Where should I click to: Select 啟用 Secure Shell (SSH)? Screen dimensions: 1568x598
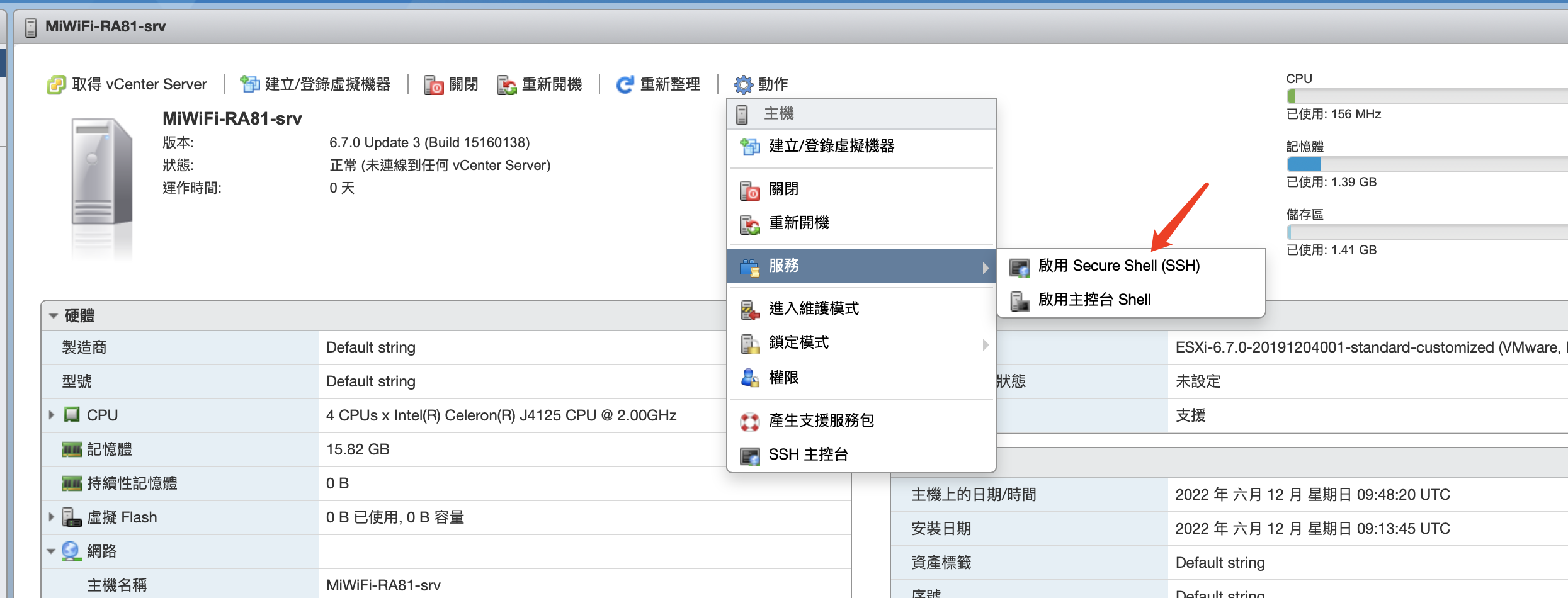tap(1132, 266)
